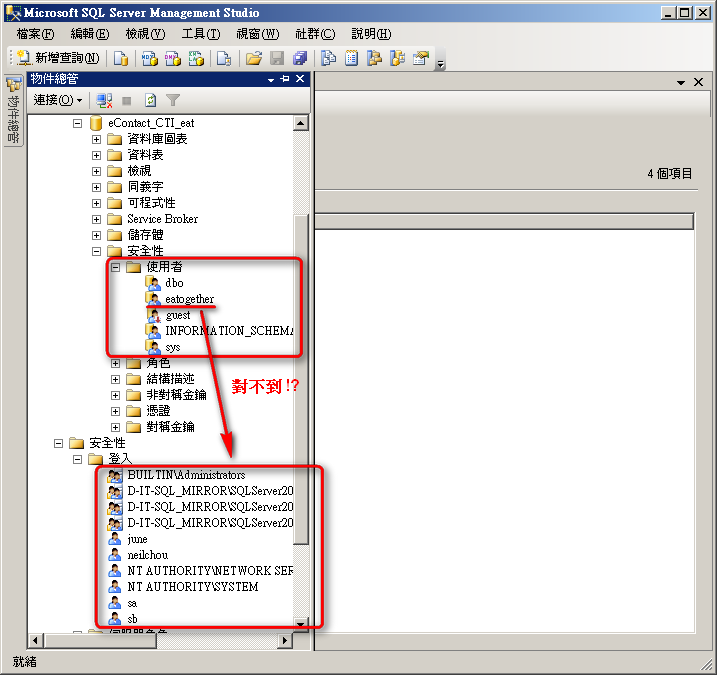Click the Summary toolbar icon
717x675 pixels.
pos(351,58)
